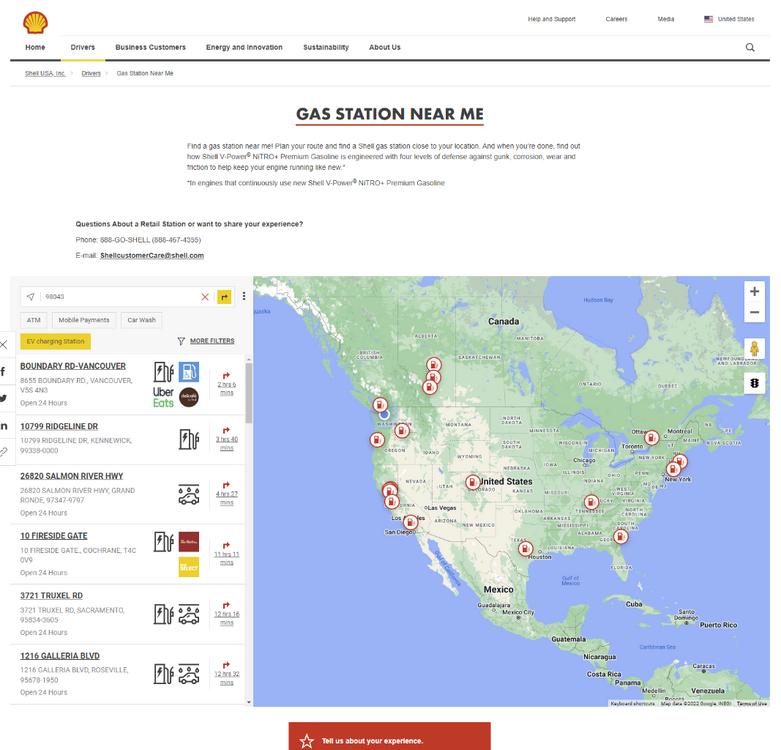Open the site search magnifier icon
The height and width of the screenshot is (750, 781).
click(x=750, y=47)
